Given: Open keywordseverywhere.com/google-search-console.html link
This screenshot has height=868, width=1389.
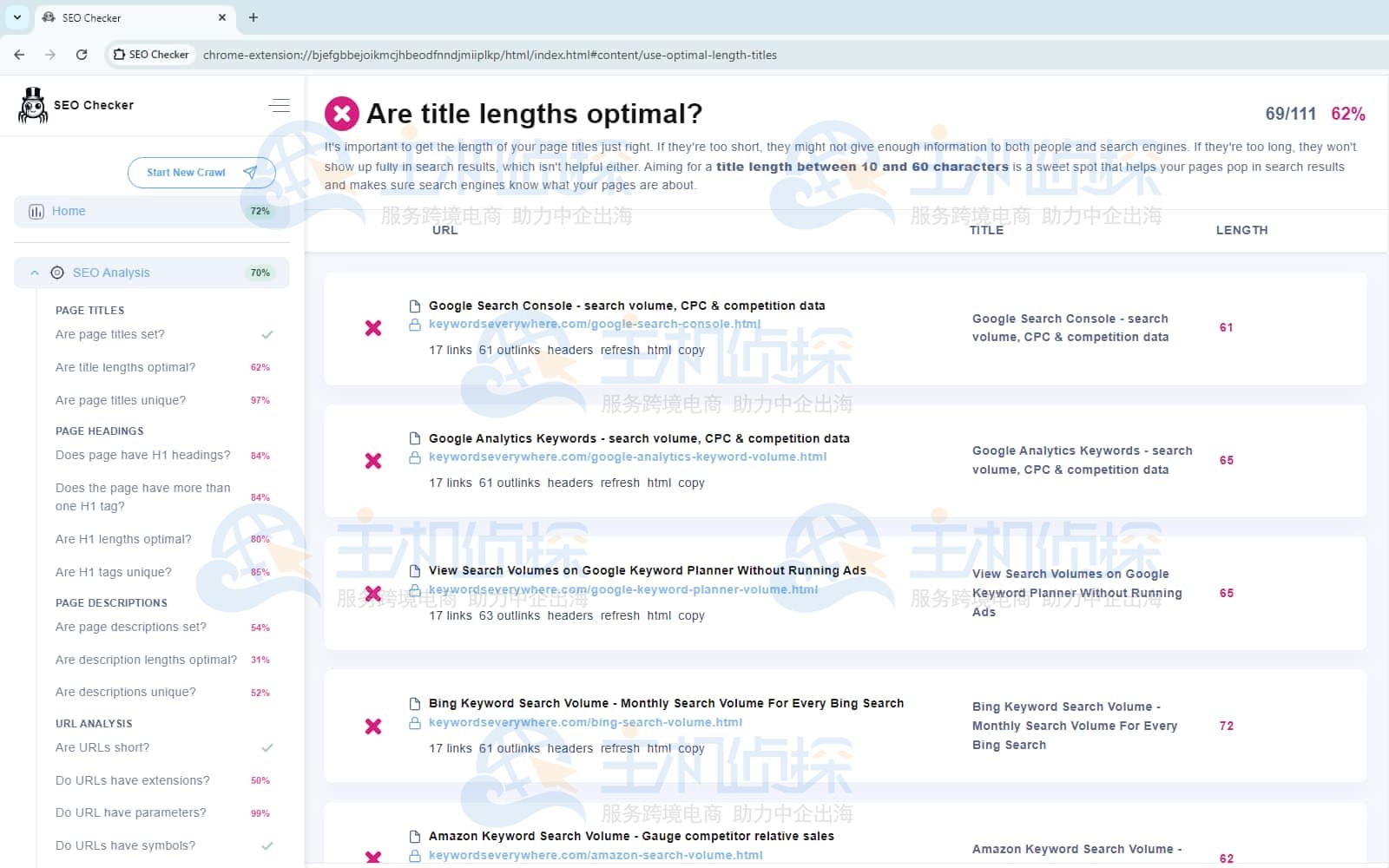Looking at the screenshot, I should 595,325.
